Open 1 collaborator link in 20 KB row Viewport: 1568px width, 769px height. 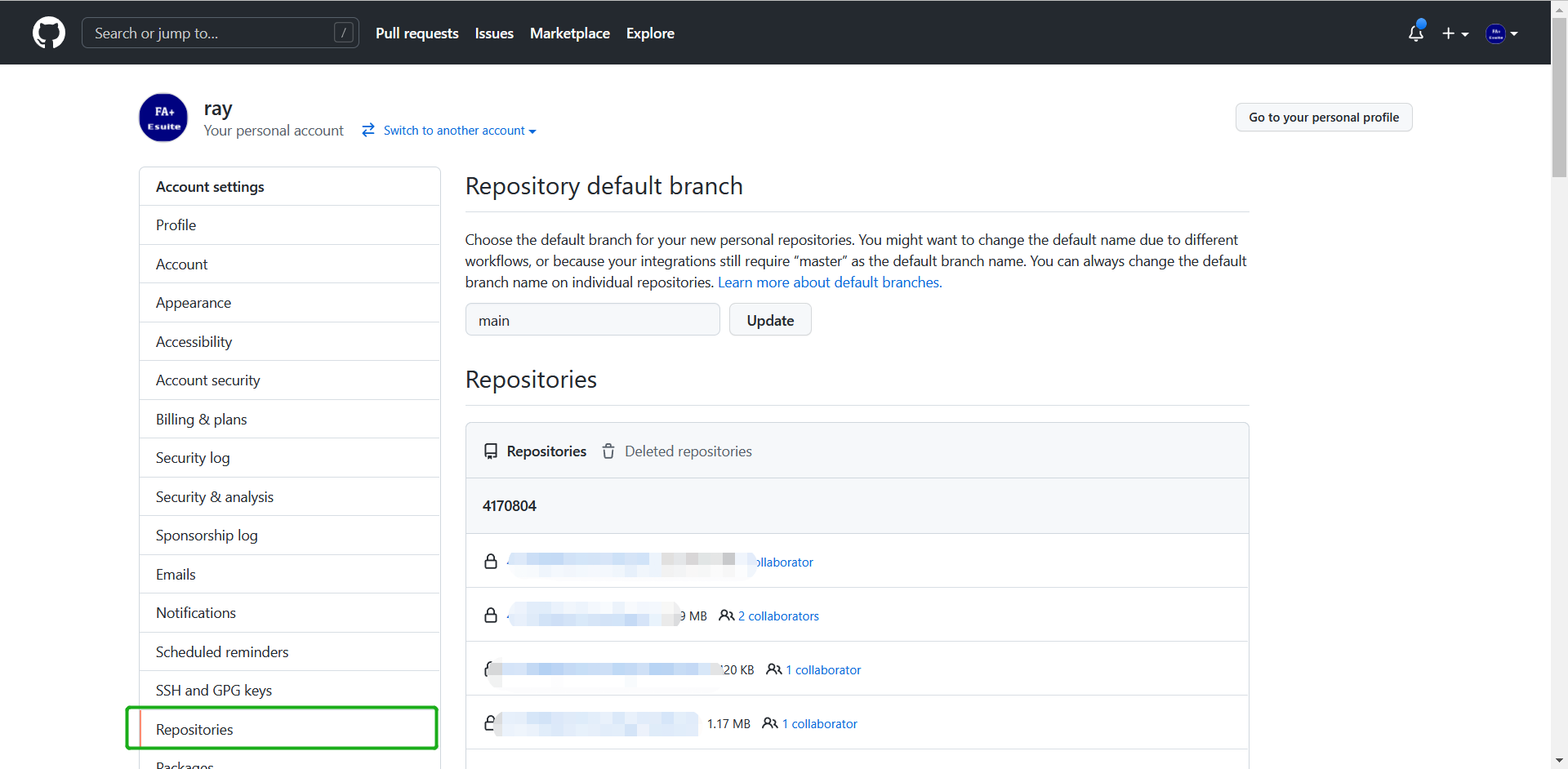823,670
